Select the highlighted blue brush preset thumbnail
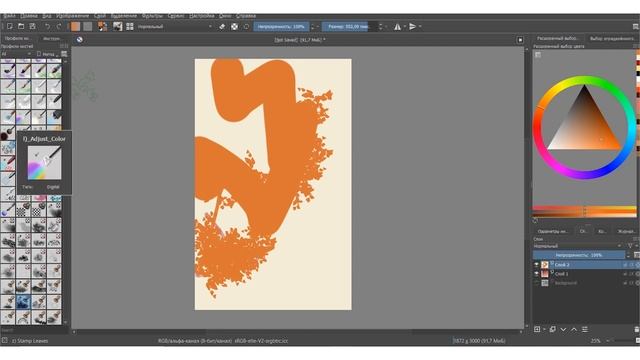This screenshot has width=640, height=360. pyautogui.click(x=23, y=302)
